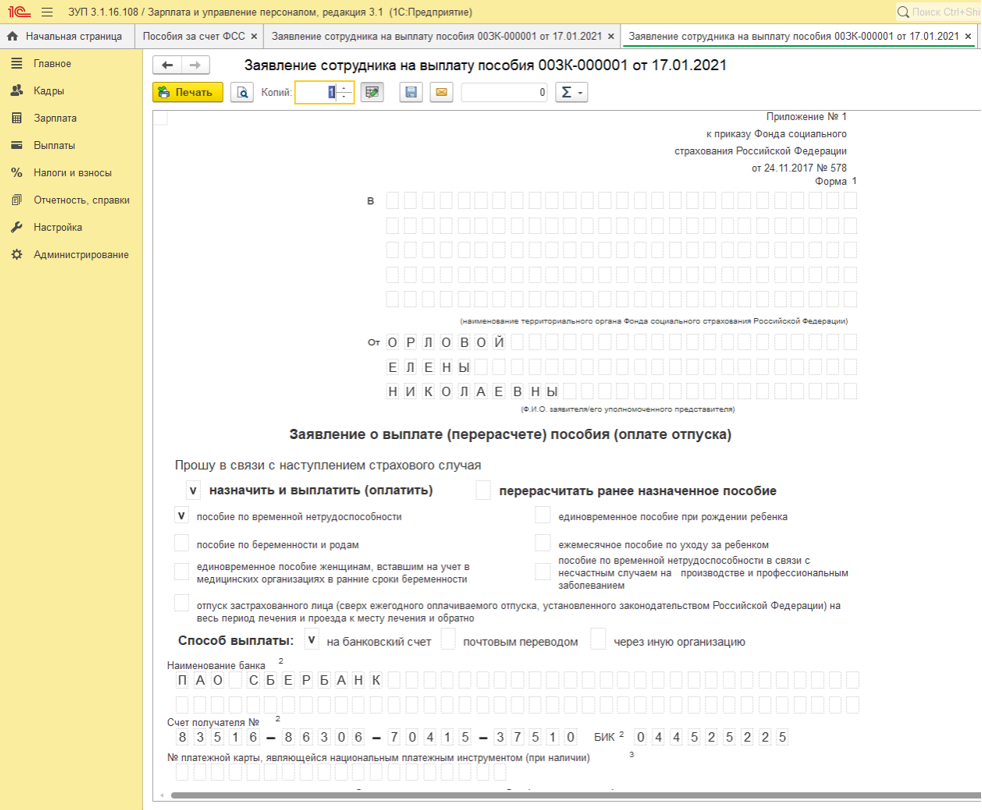The height and width of the screenshot is (810, 982).
Task: Click the Администрирование gear icon
Action: 17,254
